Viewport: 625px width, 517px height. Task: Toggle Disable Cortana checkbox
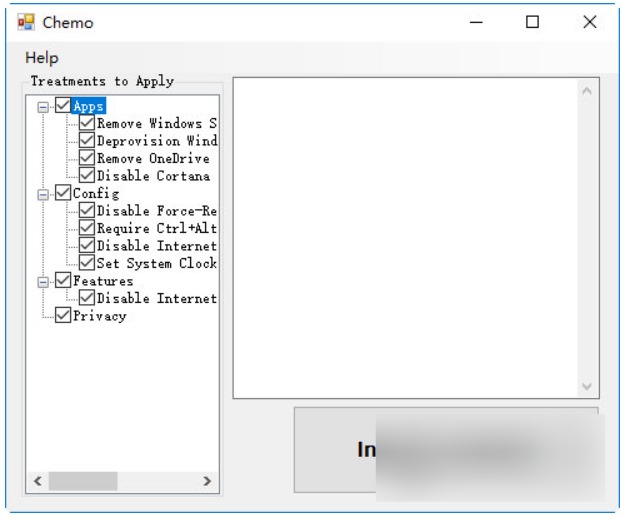tap(86, 176)
